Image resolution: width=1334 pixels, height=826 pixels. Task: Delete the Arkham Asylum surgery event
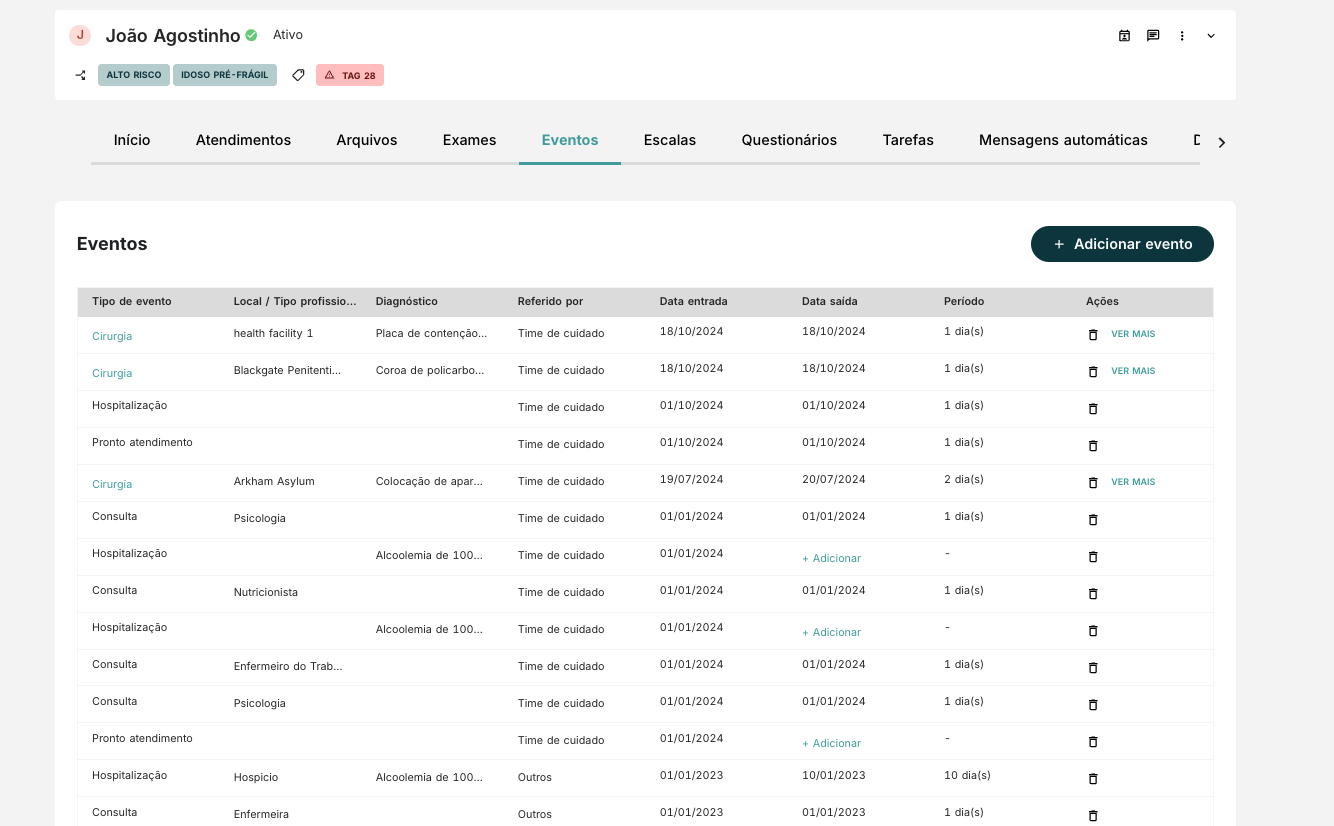click(x=1093, y=483)
